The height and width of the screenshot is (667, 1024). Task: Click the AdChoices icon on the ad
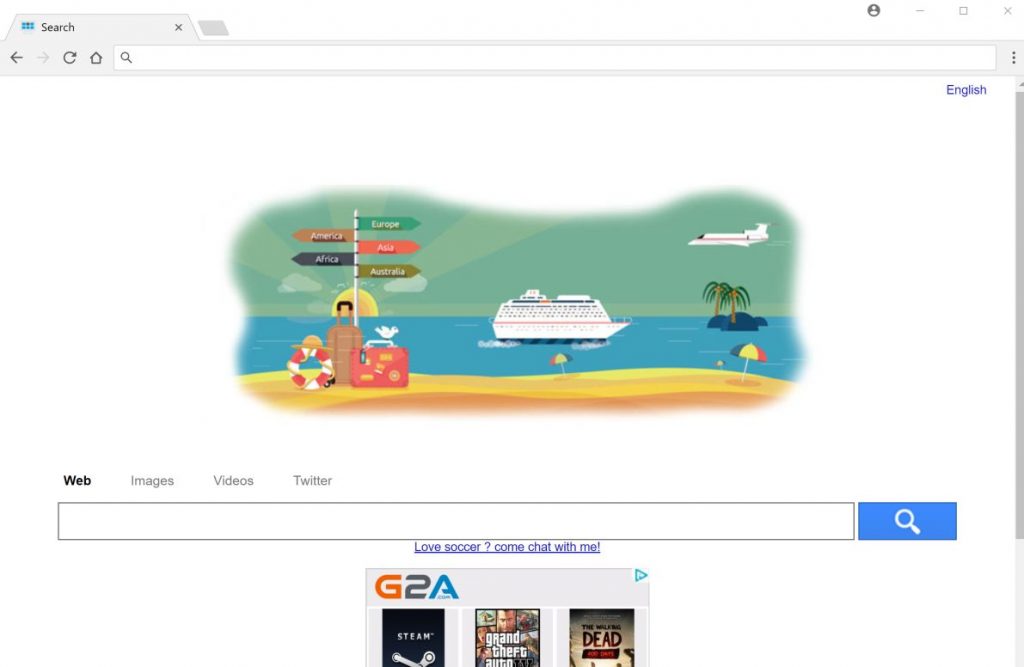tap(641, 575)
